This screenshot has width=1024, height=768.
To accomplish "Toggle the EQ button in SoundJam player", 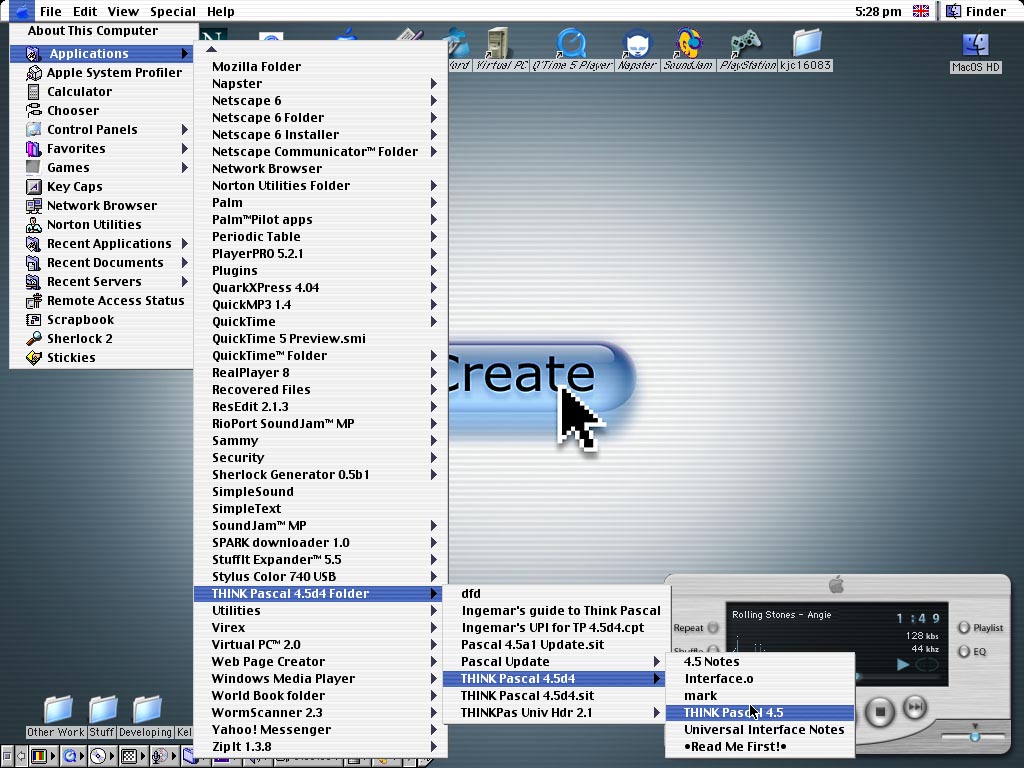I will click(x=964, y=652).
